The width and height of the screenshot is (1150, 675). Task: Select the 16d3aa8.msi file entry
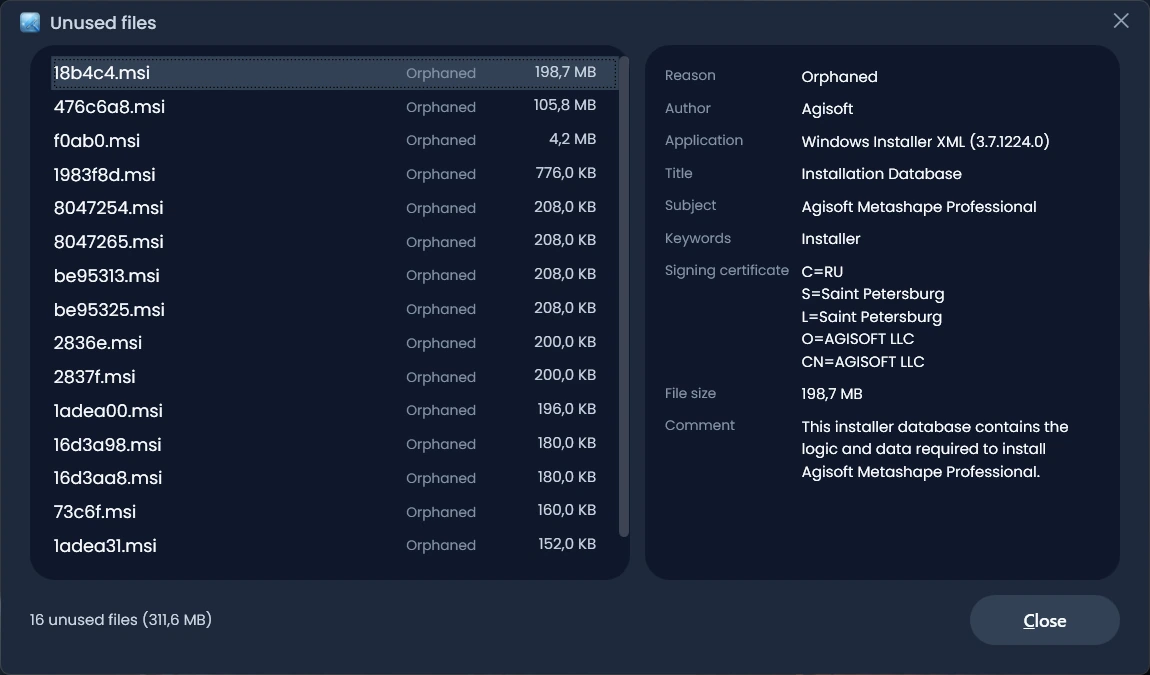334,478
